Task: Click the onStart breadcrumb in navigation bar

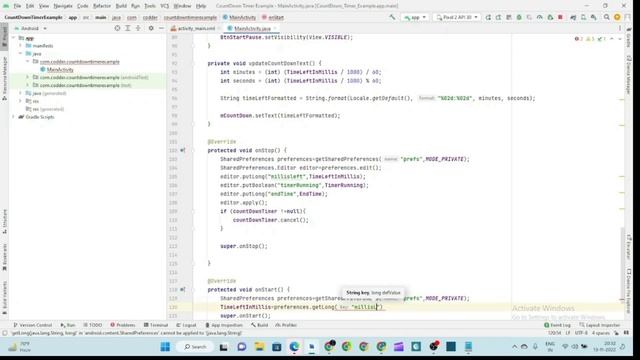Action: point(273,18)
